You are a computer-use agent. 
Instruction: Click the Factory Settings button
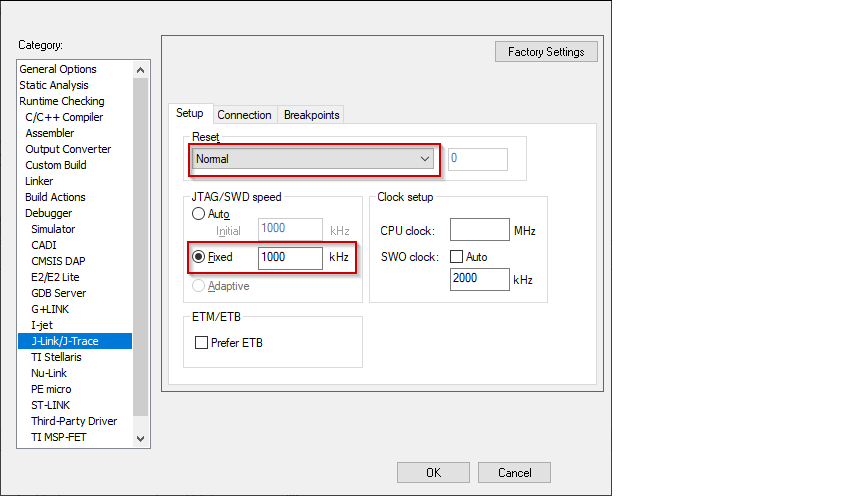click(x=546, y=52)
